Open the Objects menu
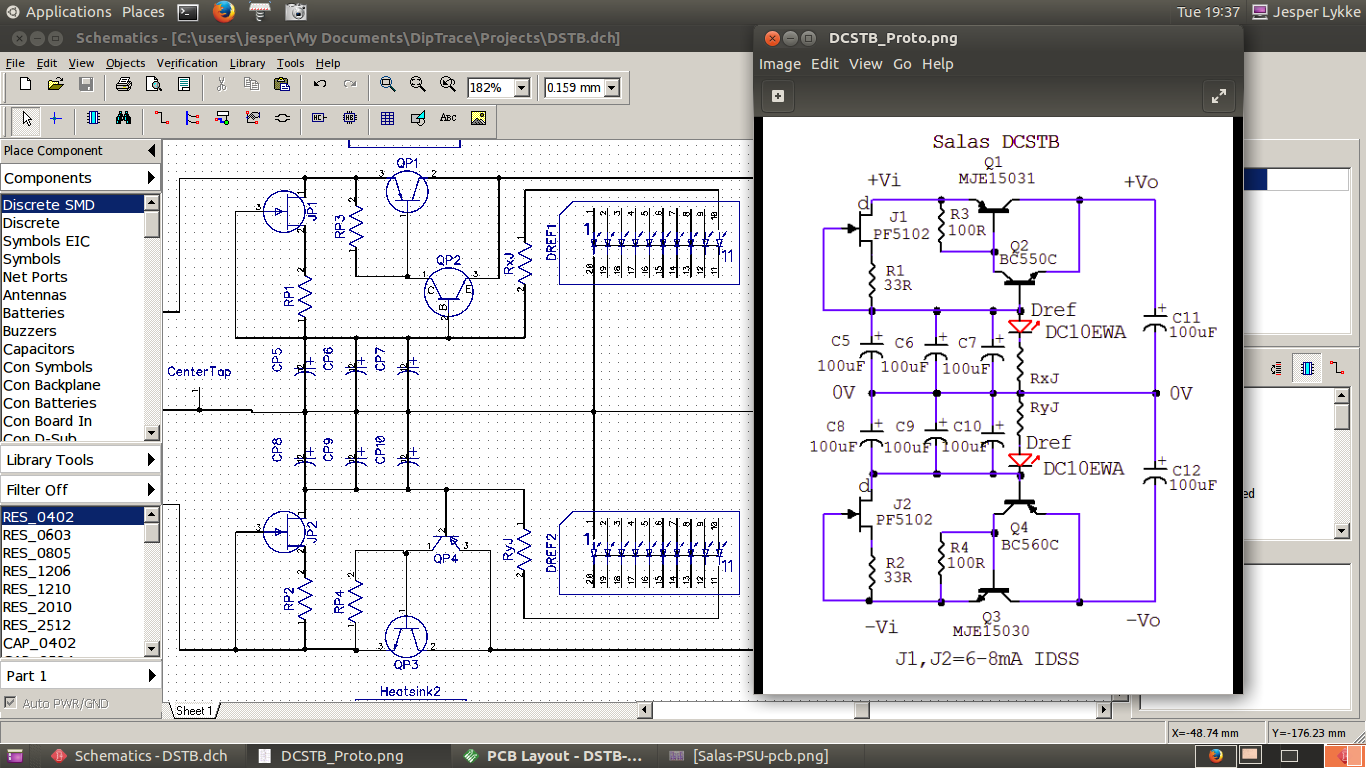 [x=125, y=63]
